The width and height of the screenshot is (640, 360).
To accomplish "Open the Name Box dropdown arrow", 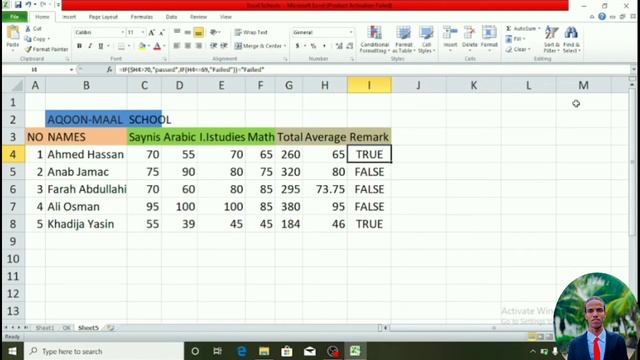I will (71, 70).
